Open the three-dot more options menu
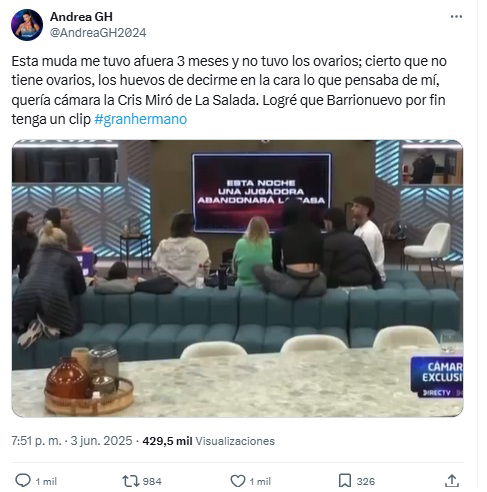Screen dimensions: 487x492 tap(456, 16)
